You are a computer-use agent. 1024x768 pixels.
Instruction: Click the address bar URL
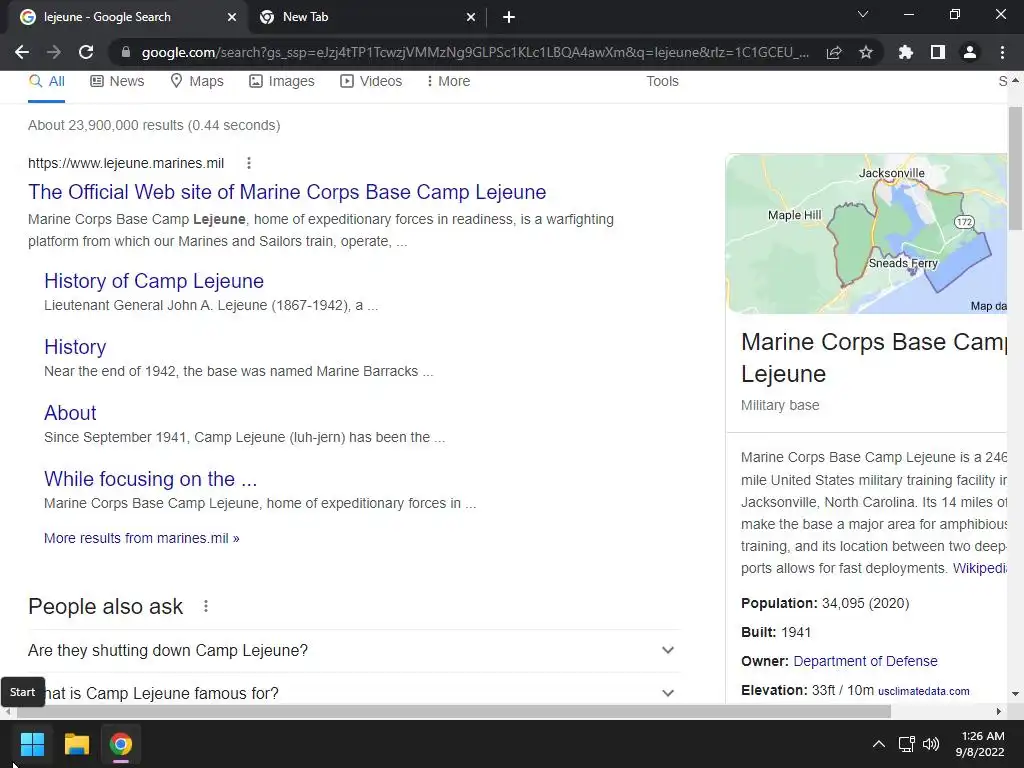(x=475, y=52)
